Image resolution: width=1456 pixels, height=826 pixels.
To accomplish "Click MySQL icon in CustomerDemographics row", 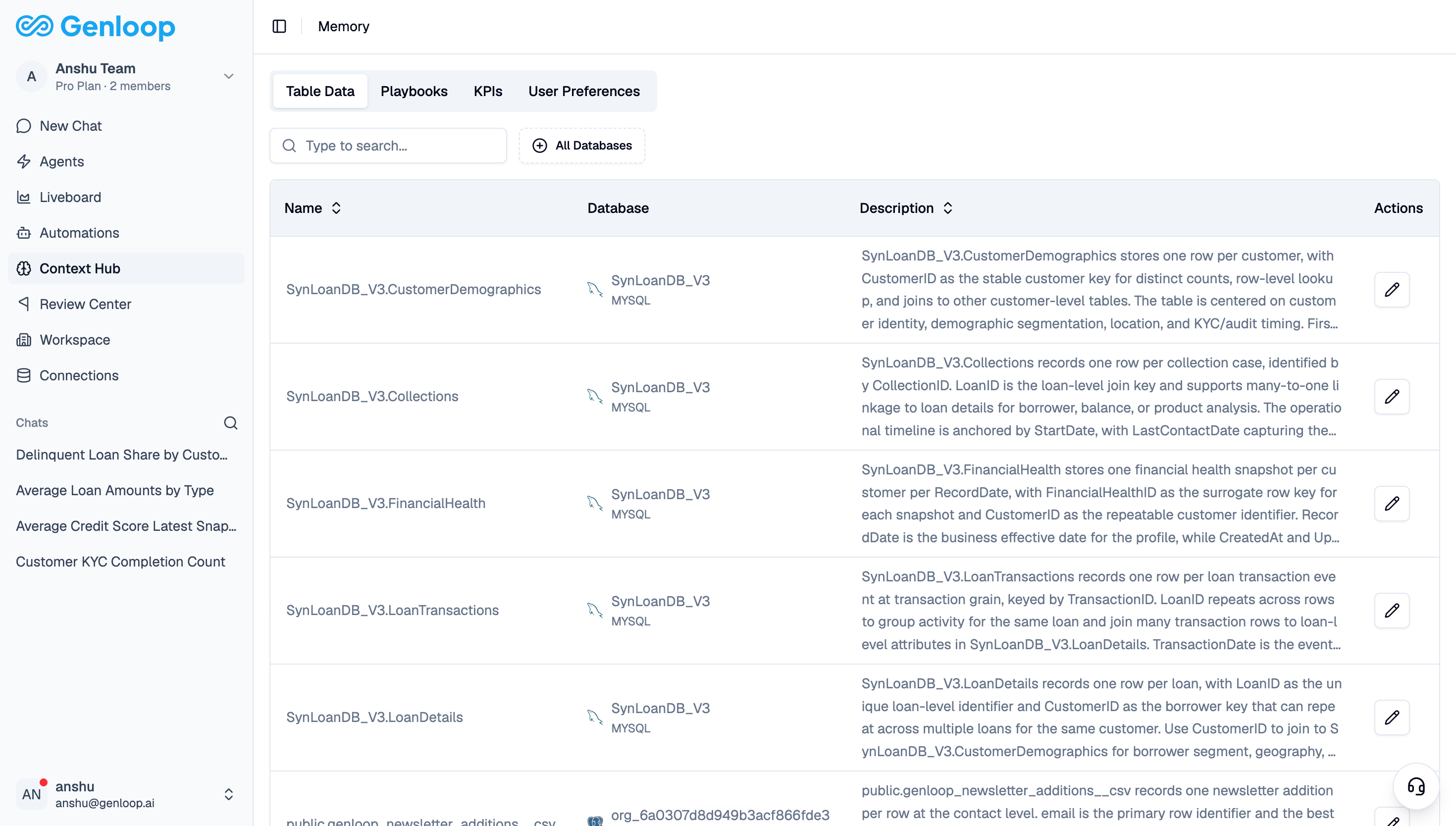I will tap(594, 289).
